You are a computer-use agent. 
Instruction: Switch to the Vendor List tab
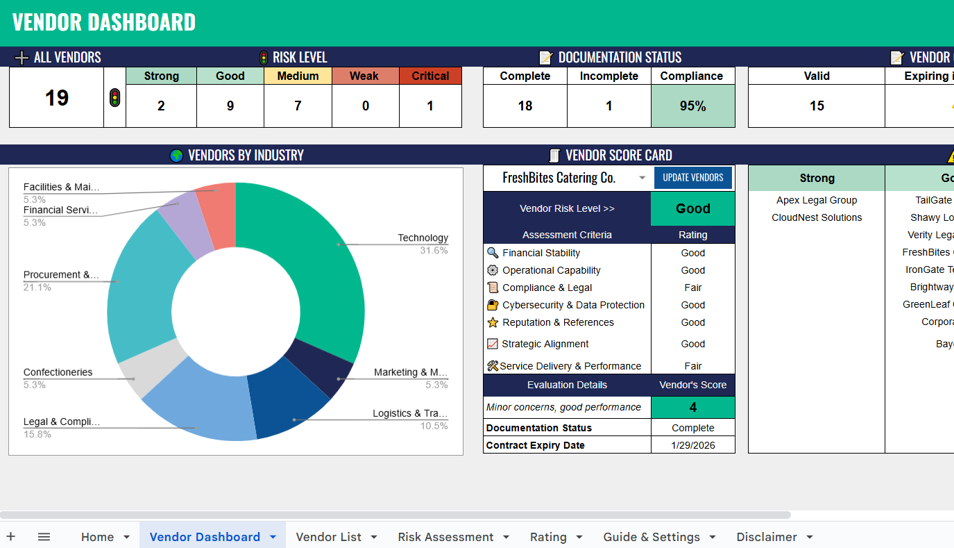(328, 537)
